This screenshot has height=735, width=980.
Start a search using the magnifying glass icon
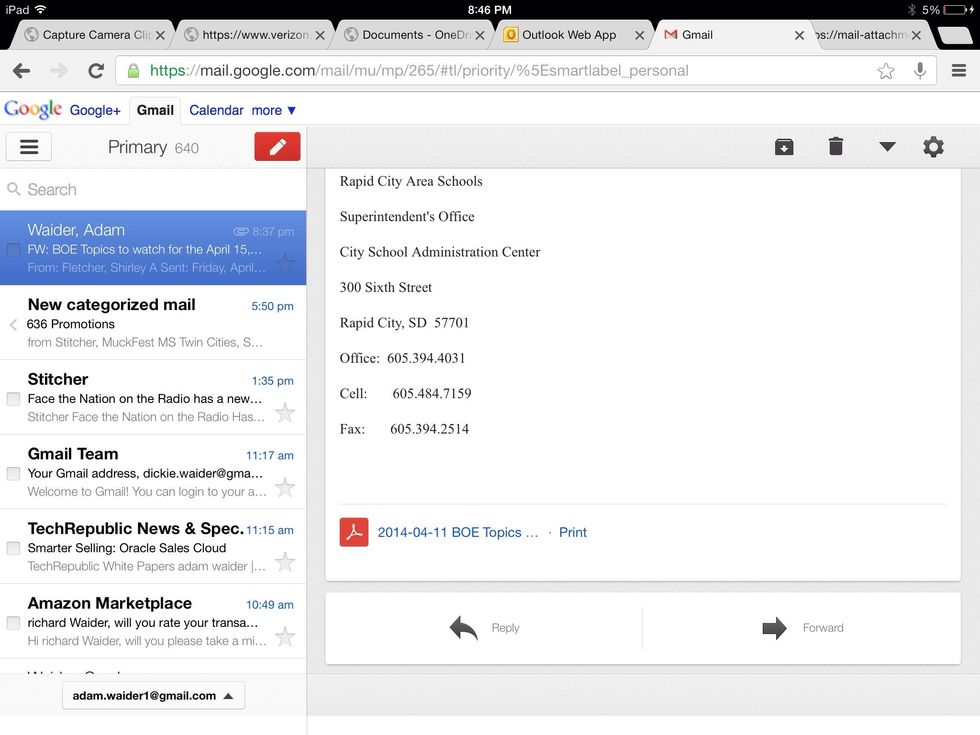(13, 189)
